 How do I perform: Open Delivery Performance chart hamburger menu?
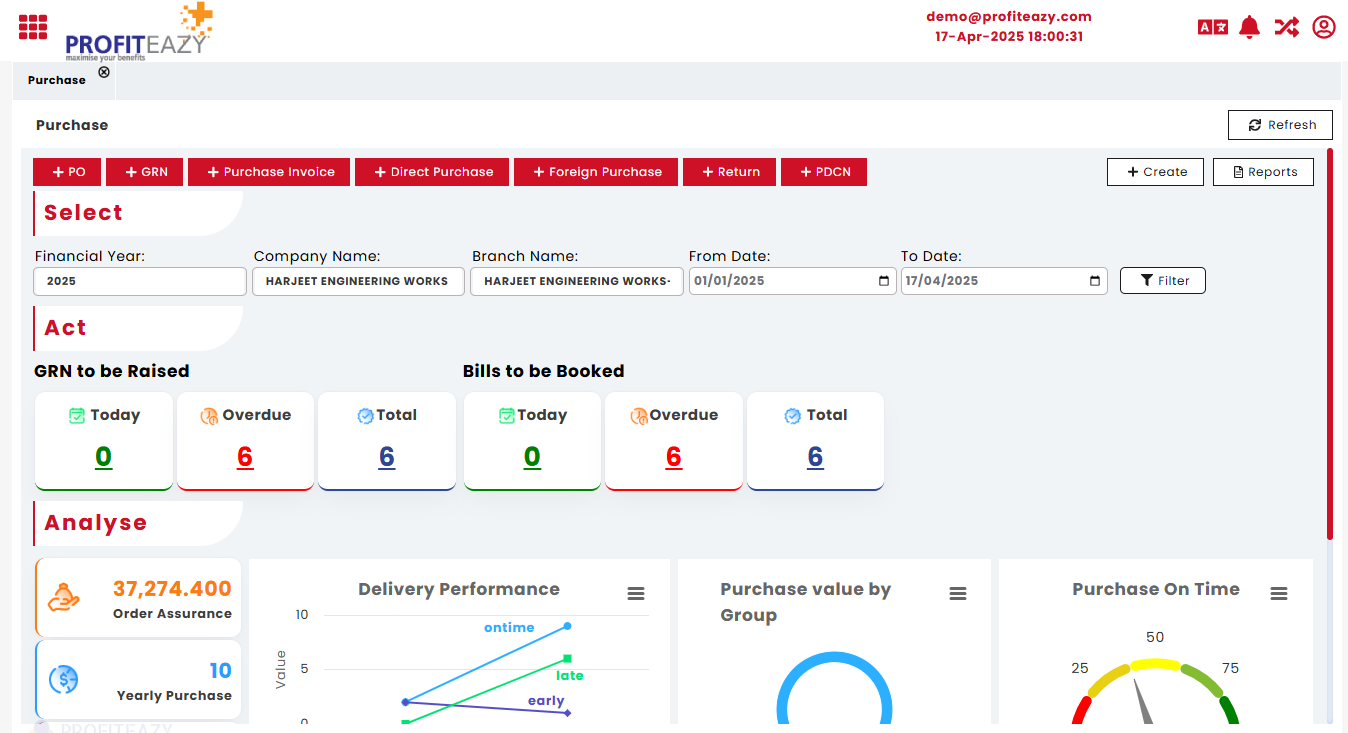coord(636,594)
